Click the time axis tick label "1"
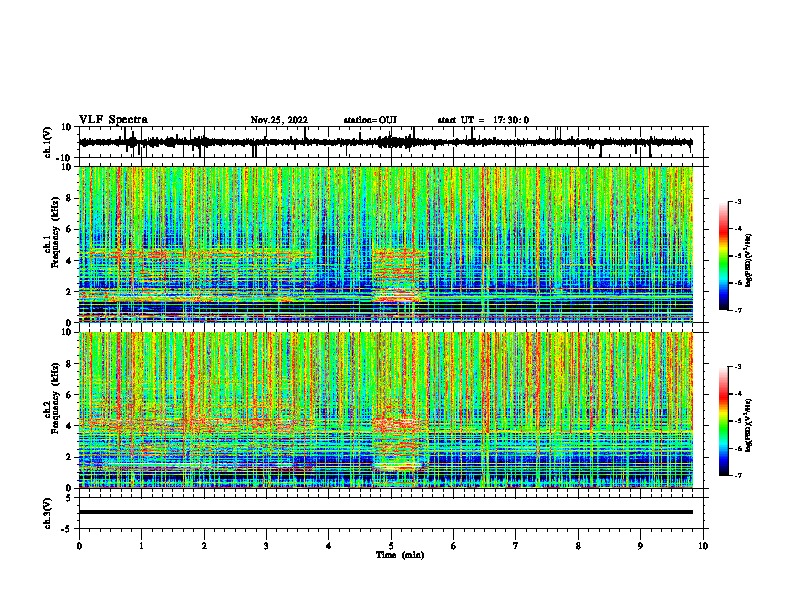 (x=141, y=546)
